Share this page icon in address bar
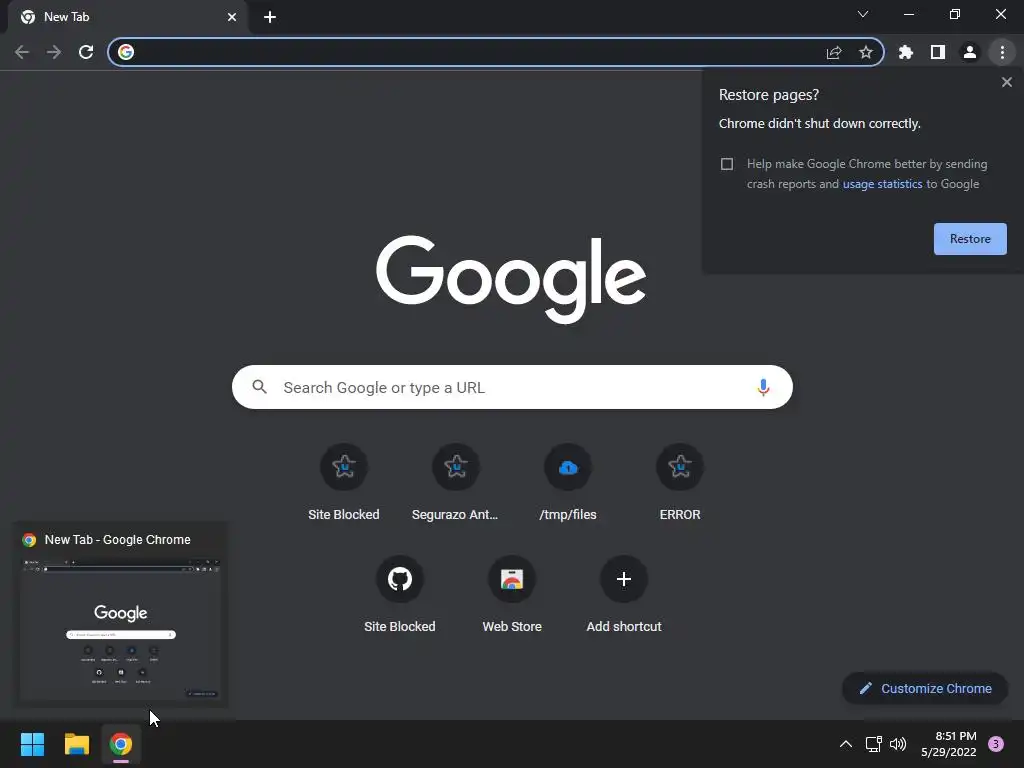 coord(834,52)
